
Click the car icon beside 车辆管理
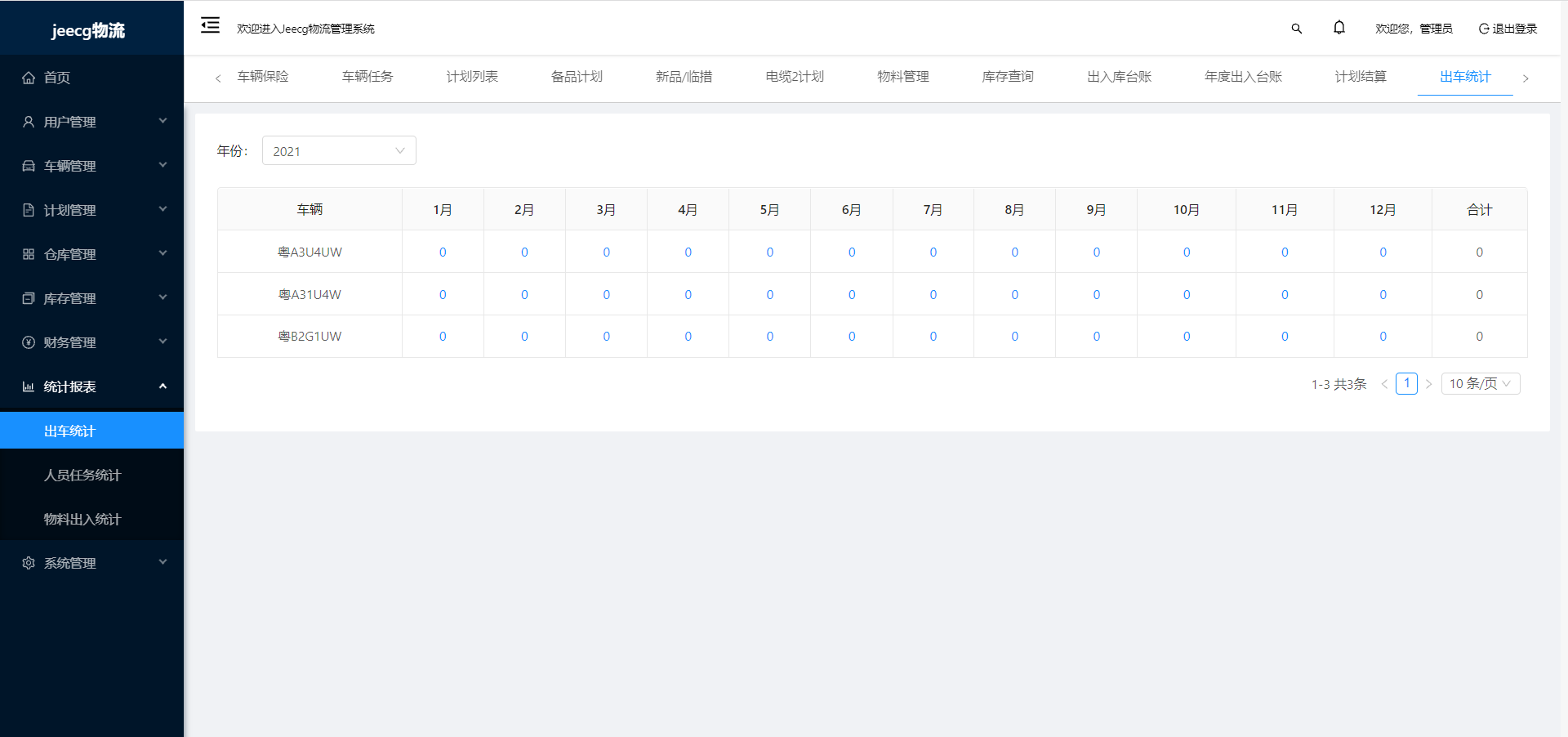29,166
